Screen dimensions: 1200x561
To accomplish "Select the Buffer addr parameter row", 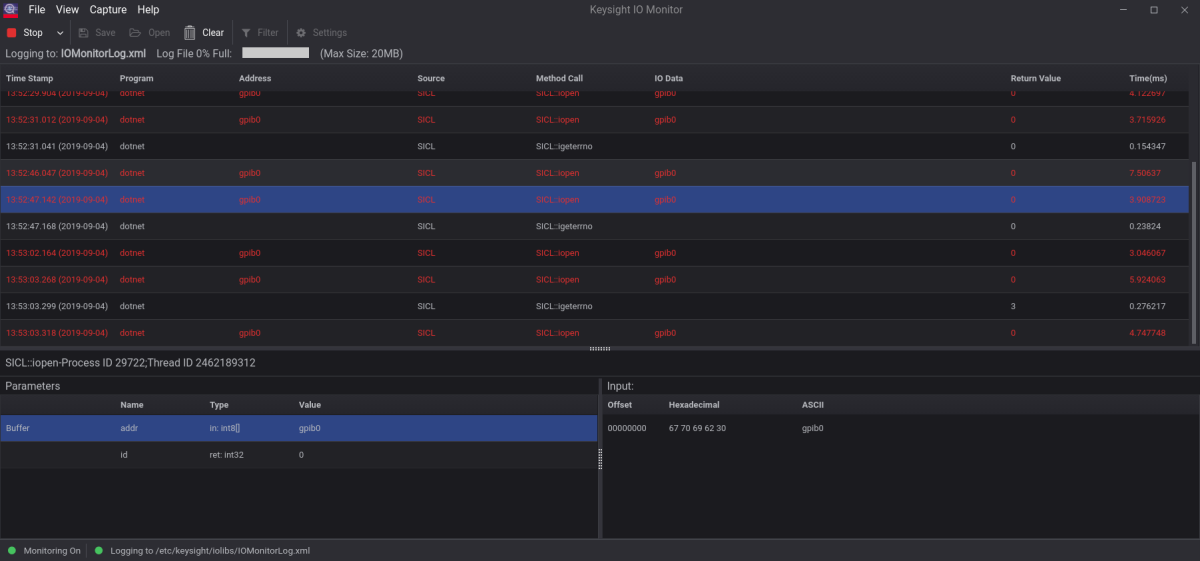I will coord(299,428).
